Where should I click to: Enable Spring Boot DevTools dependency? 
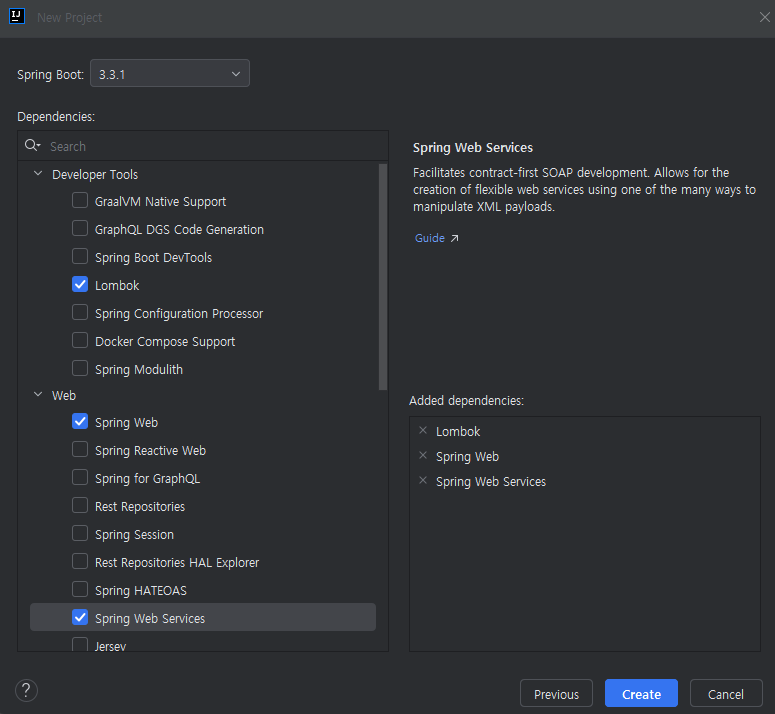(80, 256)
